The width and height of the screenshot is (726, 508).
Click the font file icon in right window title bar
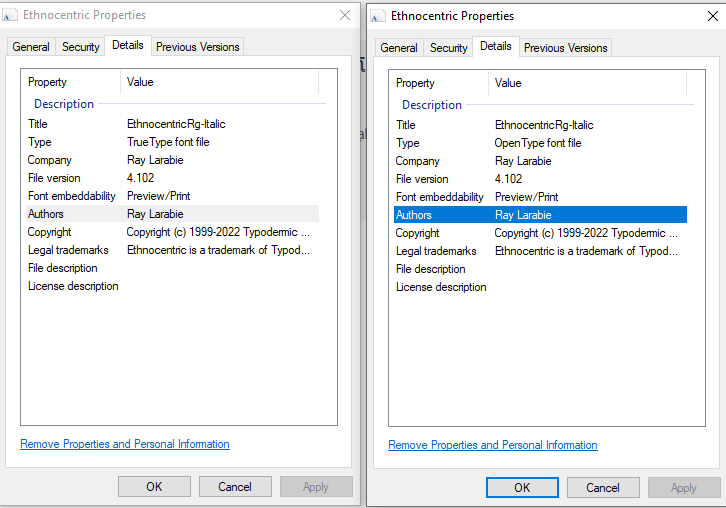(x=377, y=17)
